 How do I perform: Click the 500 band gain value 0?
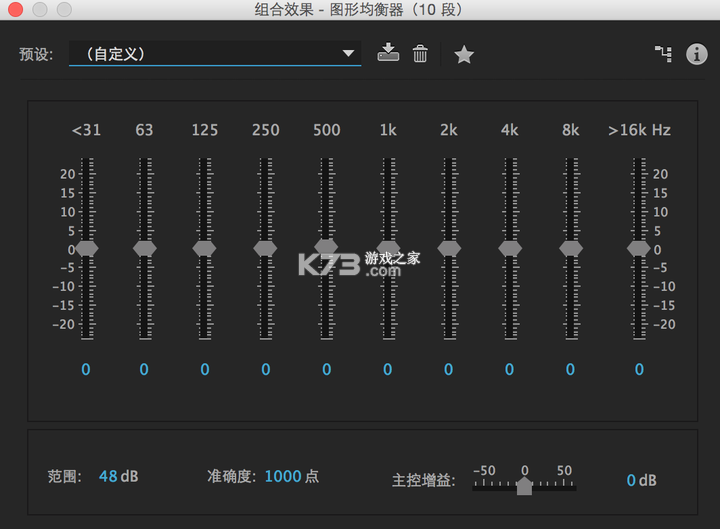tap(326, 370)
